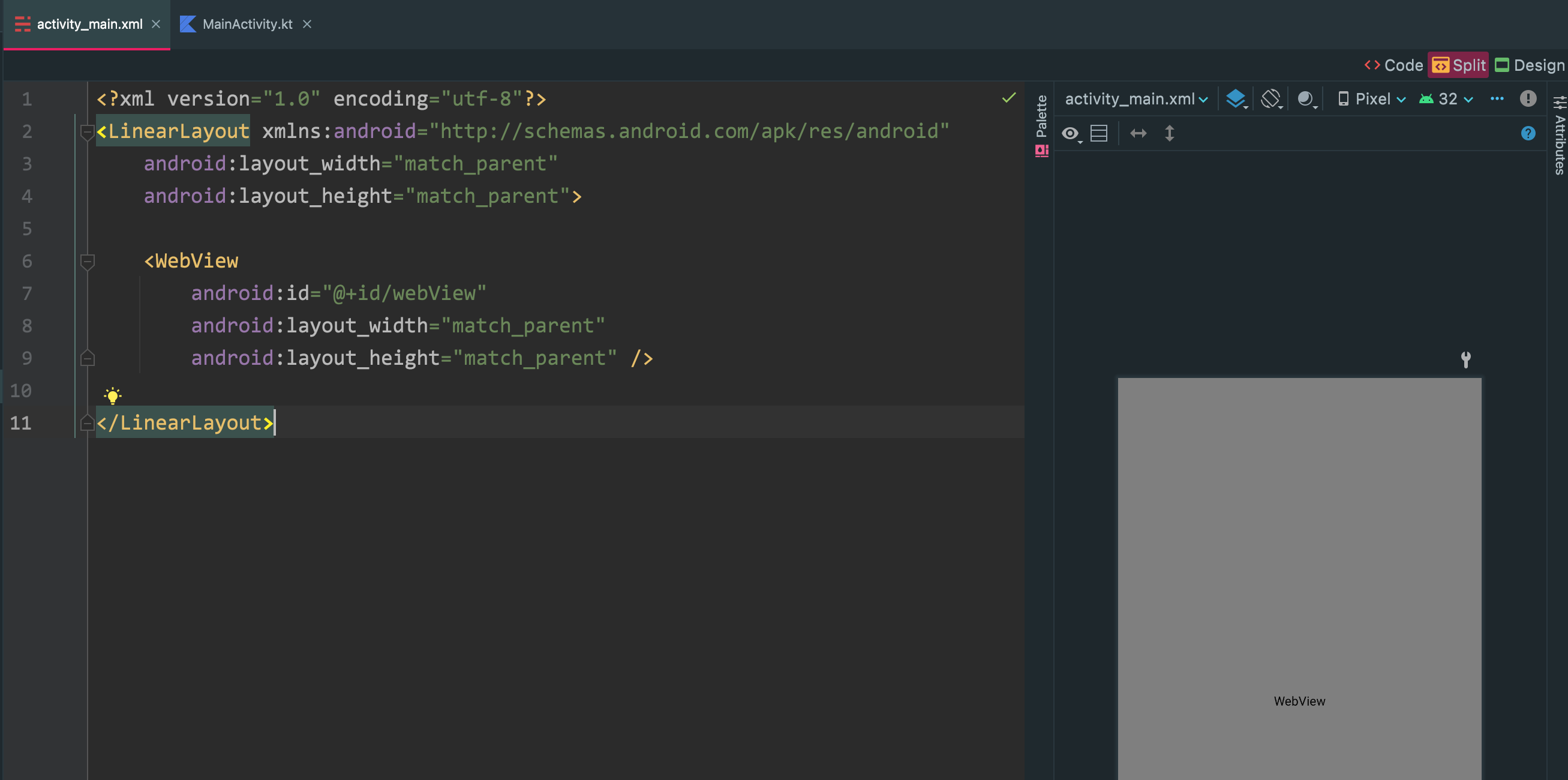Image resolution: width=1568 pixels, height=780 pixels.
Task: Switch to Split view mode
Action: [x=1458, y=65]
